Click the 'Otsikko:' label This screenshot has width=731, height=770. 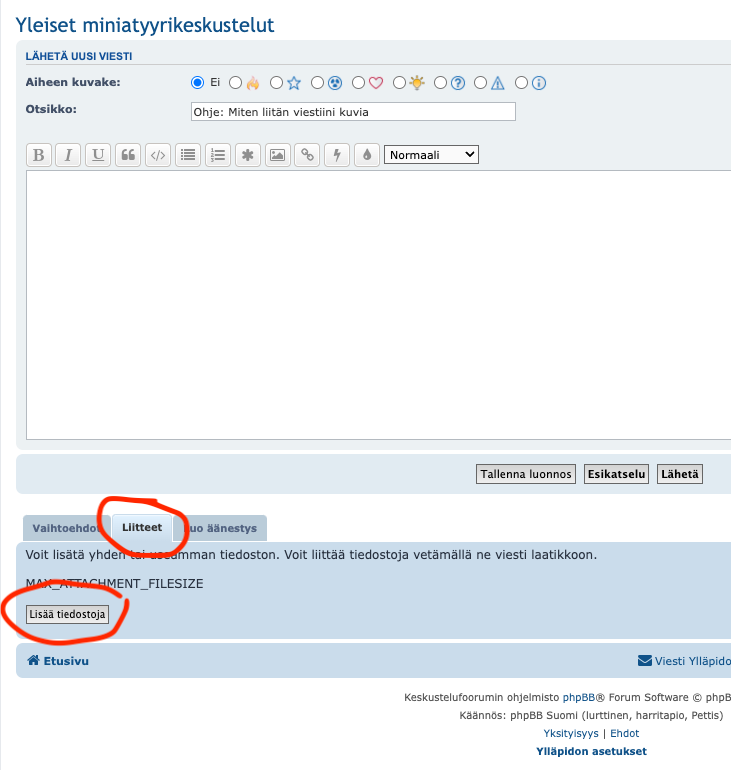51,109
